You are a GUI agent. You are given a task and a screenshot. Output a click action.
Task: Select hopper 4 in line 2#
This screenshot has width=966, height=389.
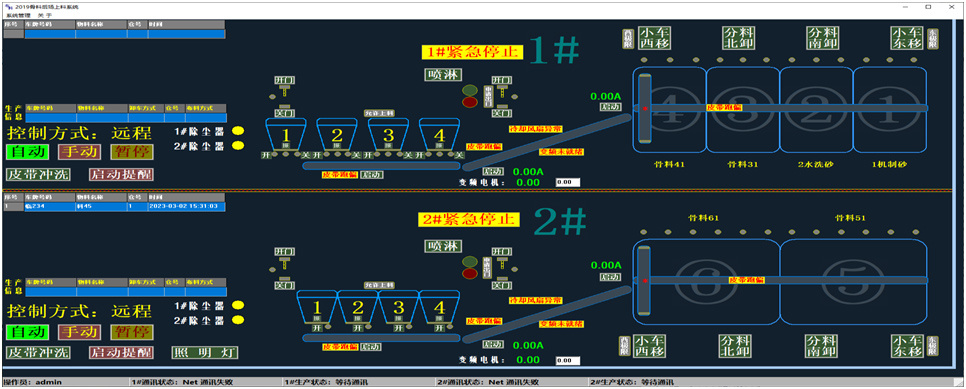click(439, 307)
